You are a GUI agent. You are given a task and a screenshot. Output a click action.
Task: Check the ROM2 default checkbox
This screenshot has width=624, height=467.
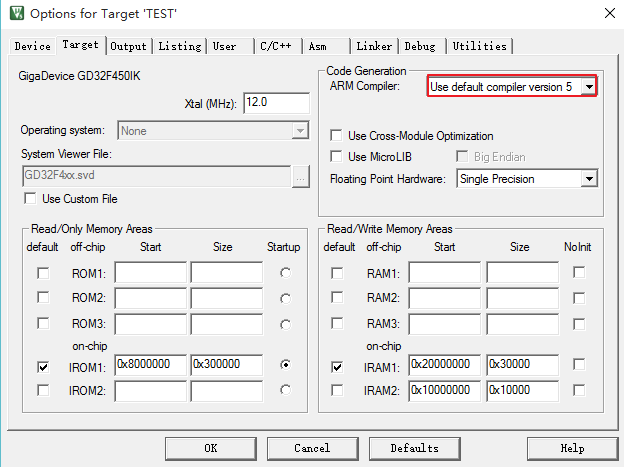pyautogui.click(x=43, y=297)
